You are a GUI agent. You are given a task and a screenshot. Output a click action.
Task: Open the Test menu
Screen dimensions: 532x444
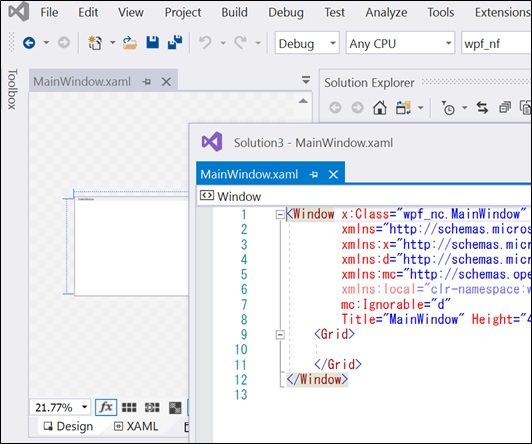tap(335, 13)
